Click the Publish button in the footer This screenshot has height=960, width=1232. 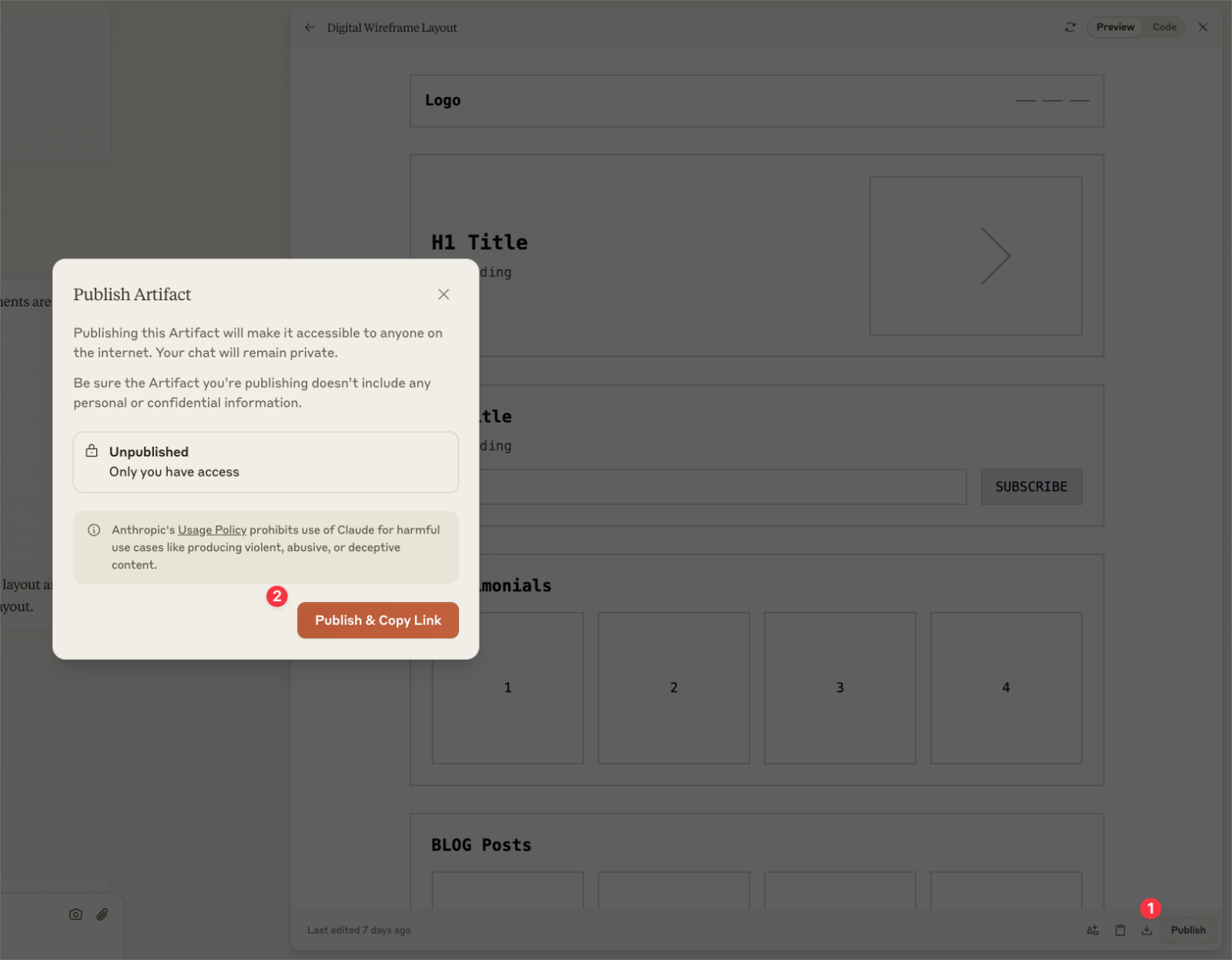(x=1188, y=930)
